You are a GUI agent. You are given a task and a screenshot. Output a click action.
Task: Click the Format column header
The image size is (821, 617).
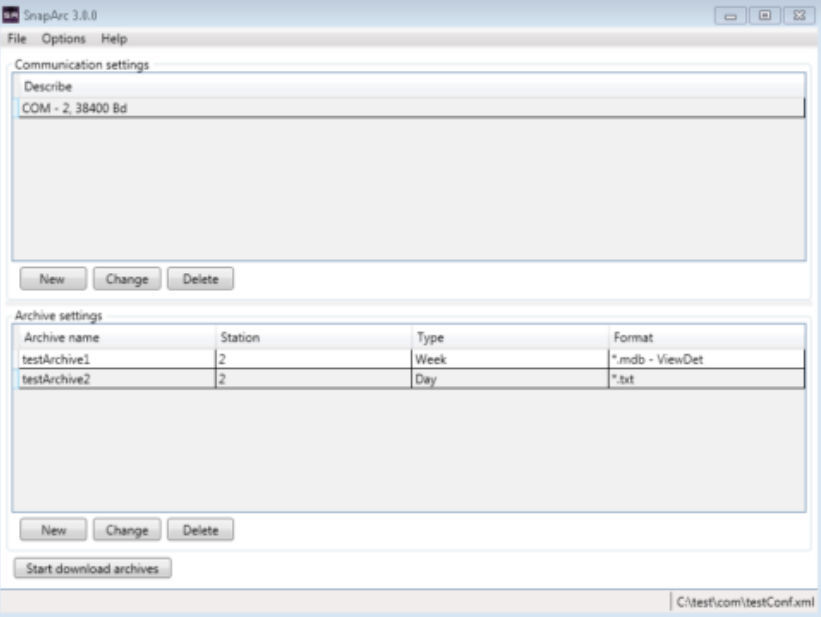coord(633,338)
